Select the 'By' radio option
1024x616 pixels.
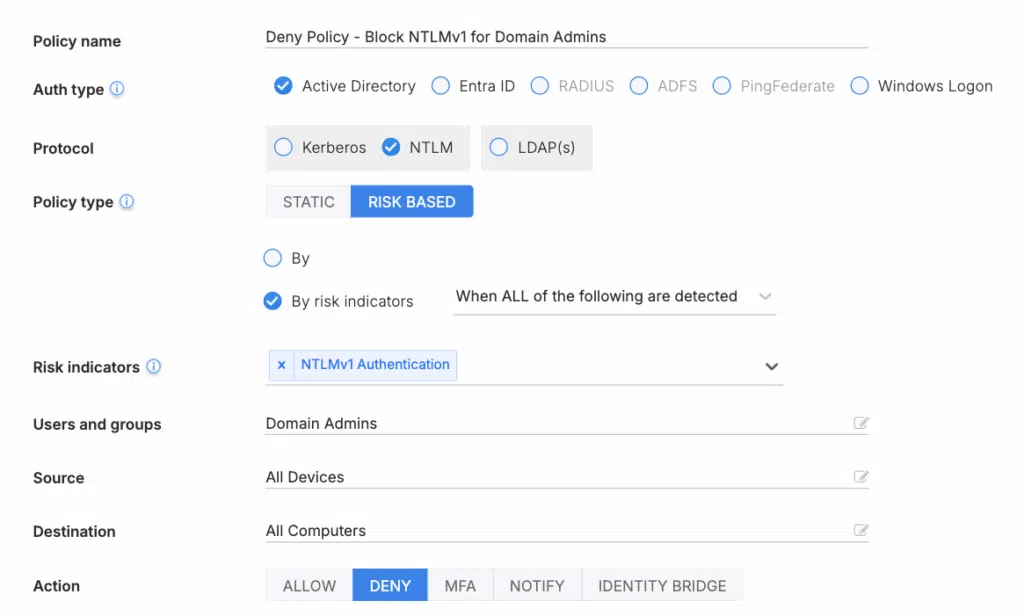(273, 258)
